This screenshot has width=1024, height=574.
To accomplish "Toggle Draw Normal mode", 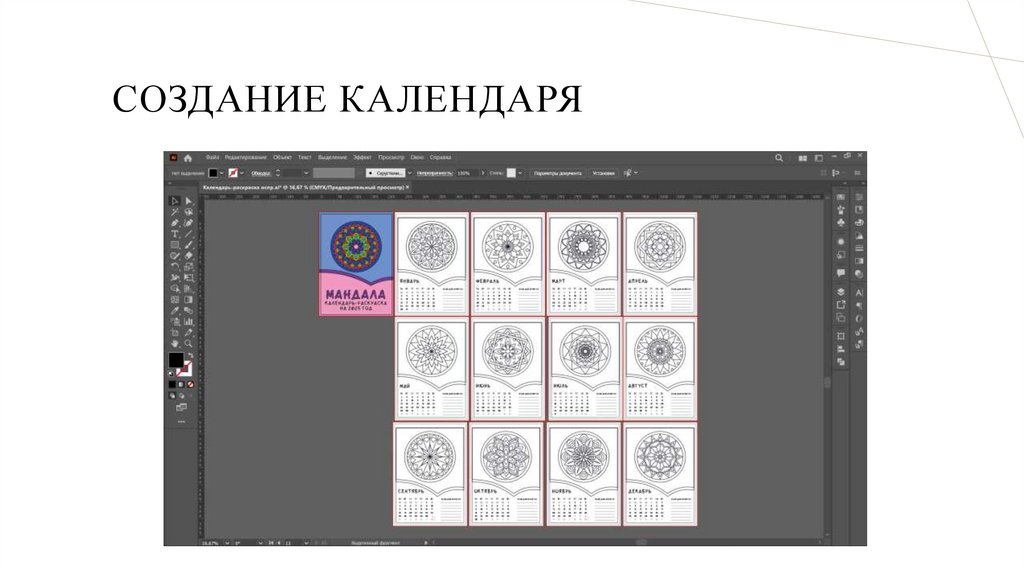I will click(x=172, y=394).
